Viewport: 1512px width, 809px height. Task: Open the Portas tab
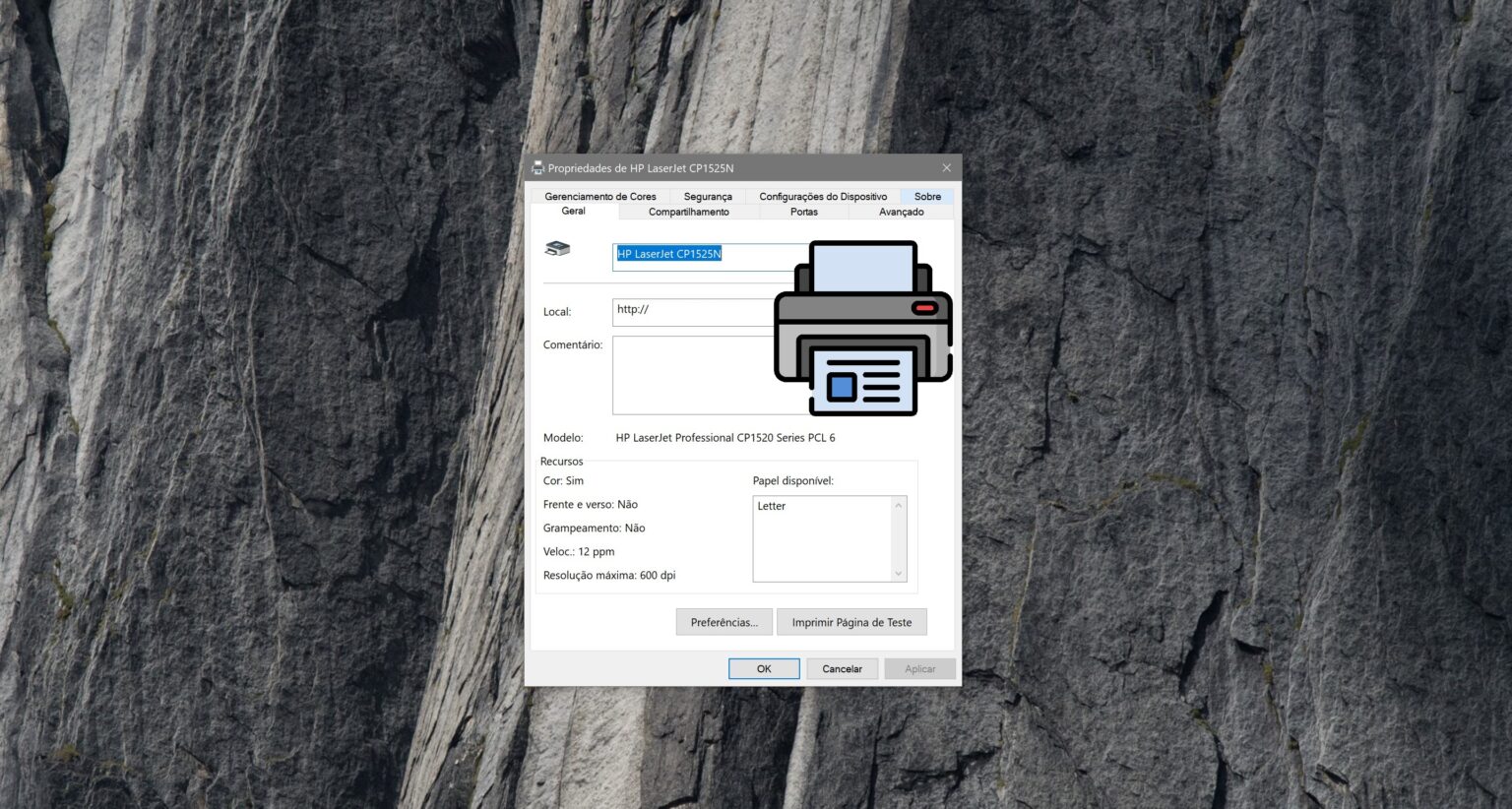(803, 212)
